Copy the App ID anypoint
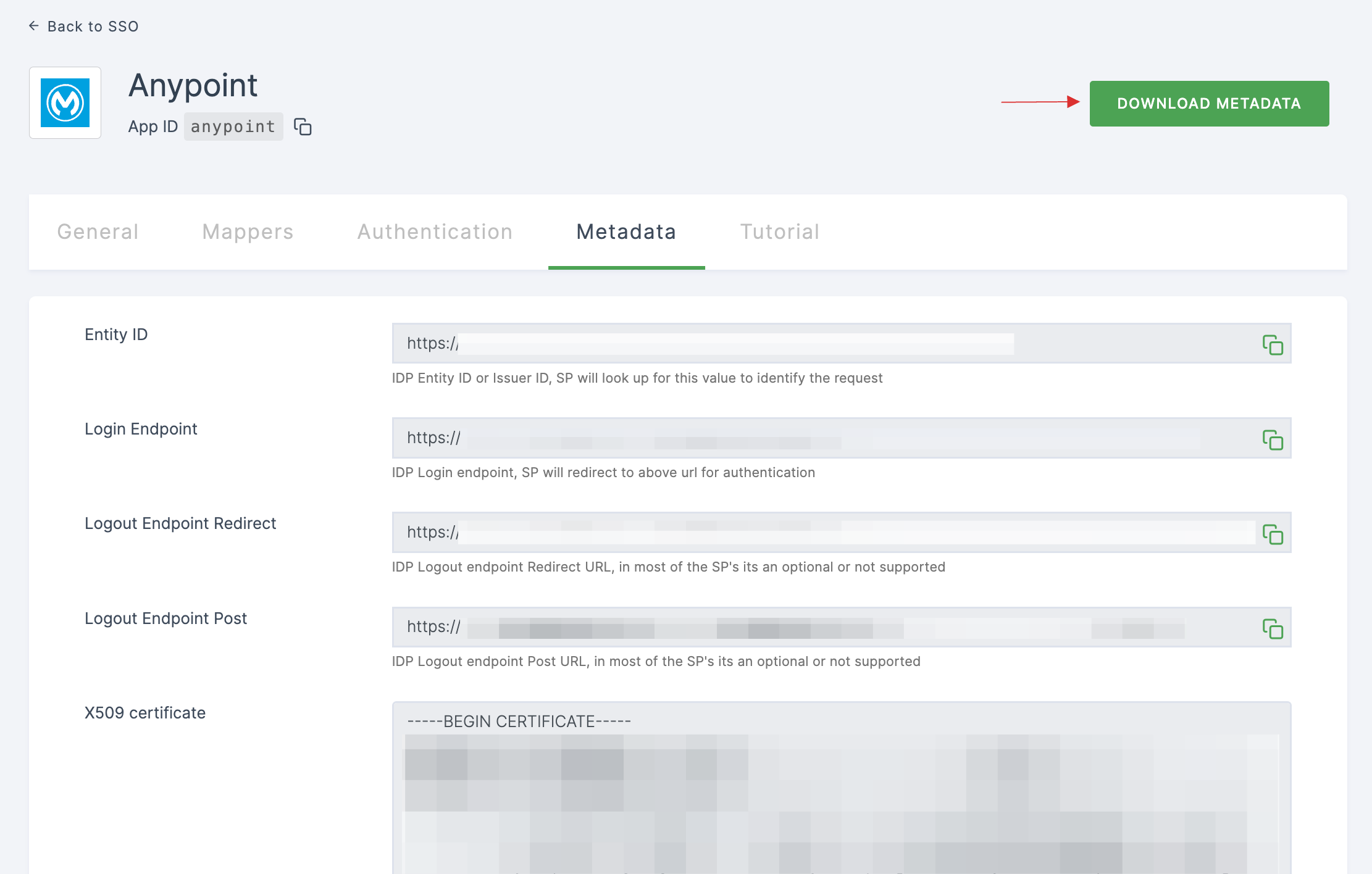Screen dimensions: 1372x874 click(303, 127)
